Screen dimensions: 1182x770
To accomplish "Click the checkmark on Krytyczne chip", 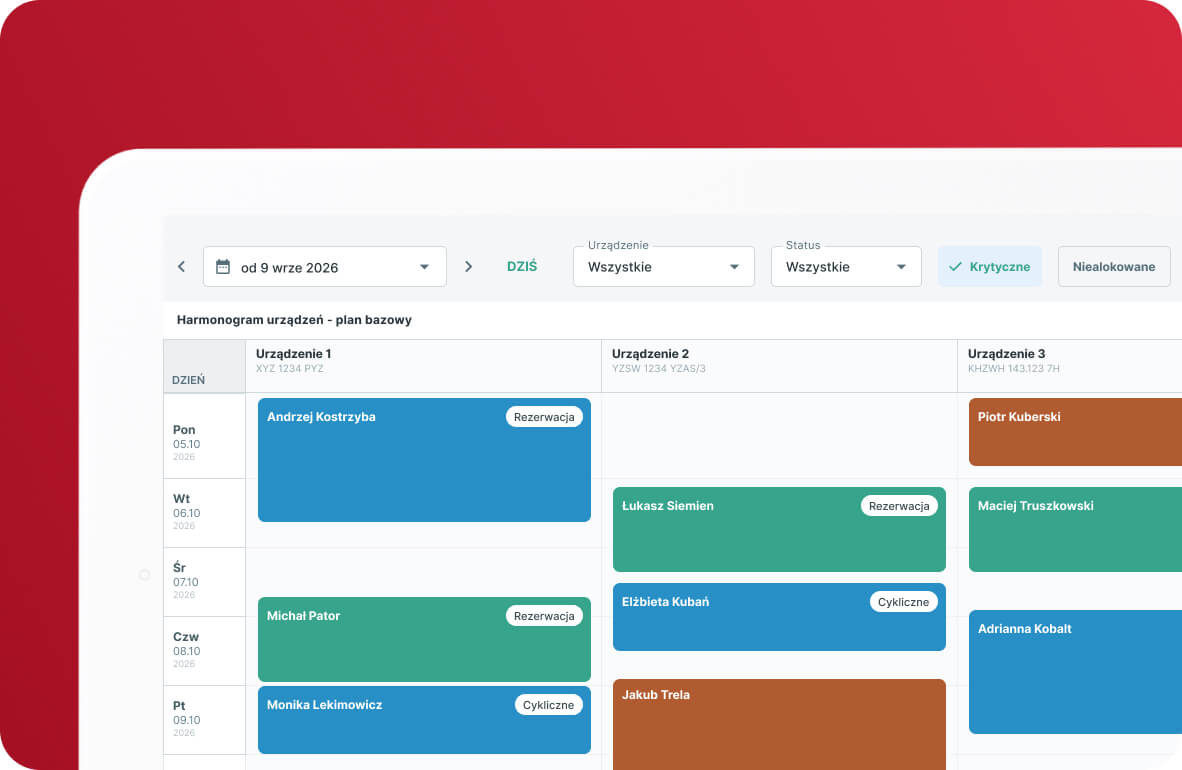I will click(x=955, y=266).
